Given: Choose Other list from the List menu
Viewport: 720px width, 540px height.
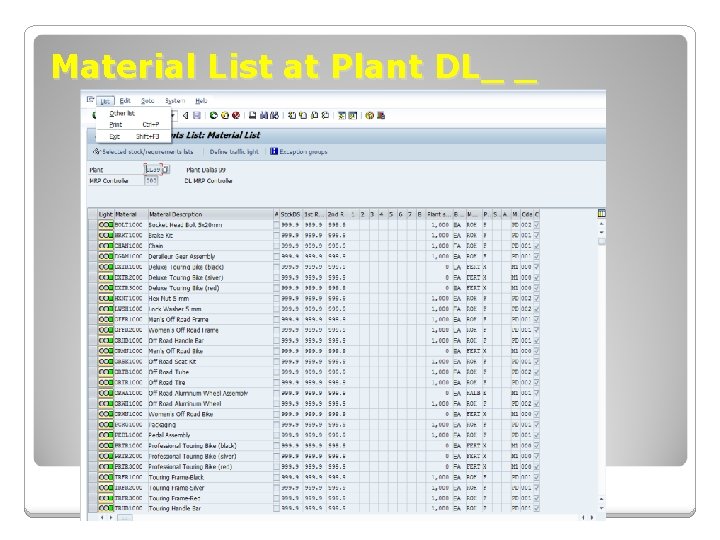Looking at the screenshot, I should tap(133, 113).
